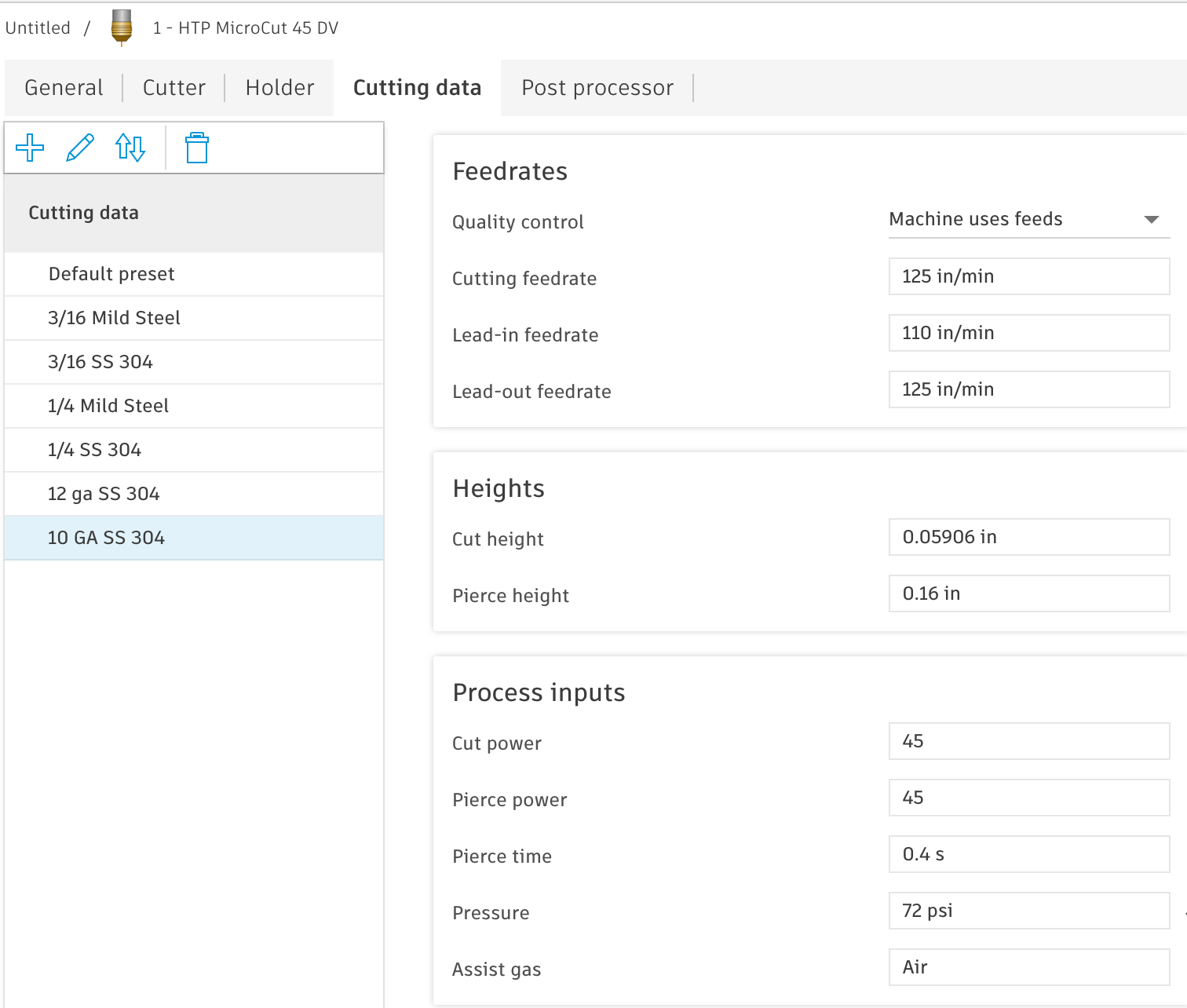Click the Cutting feedrate input field
The width and height of the screenshot is (1187, 1008).
1028,276
